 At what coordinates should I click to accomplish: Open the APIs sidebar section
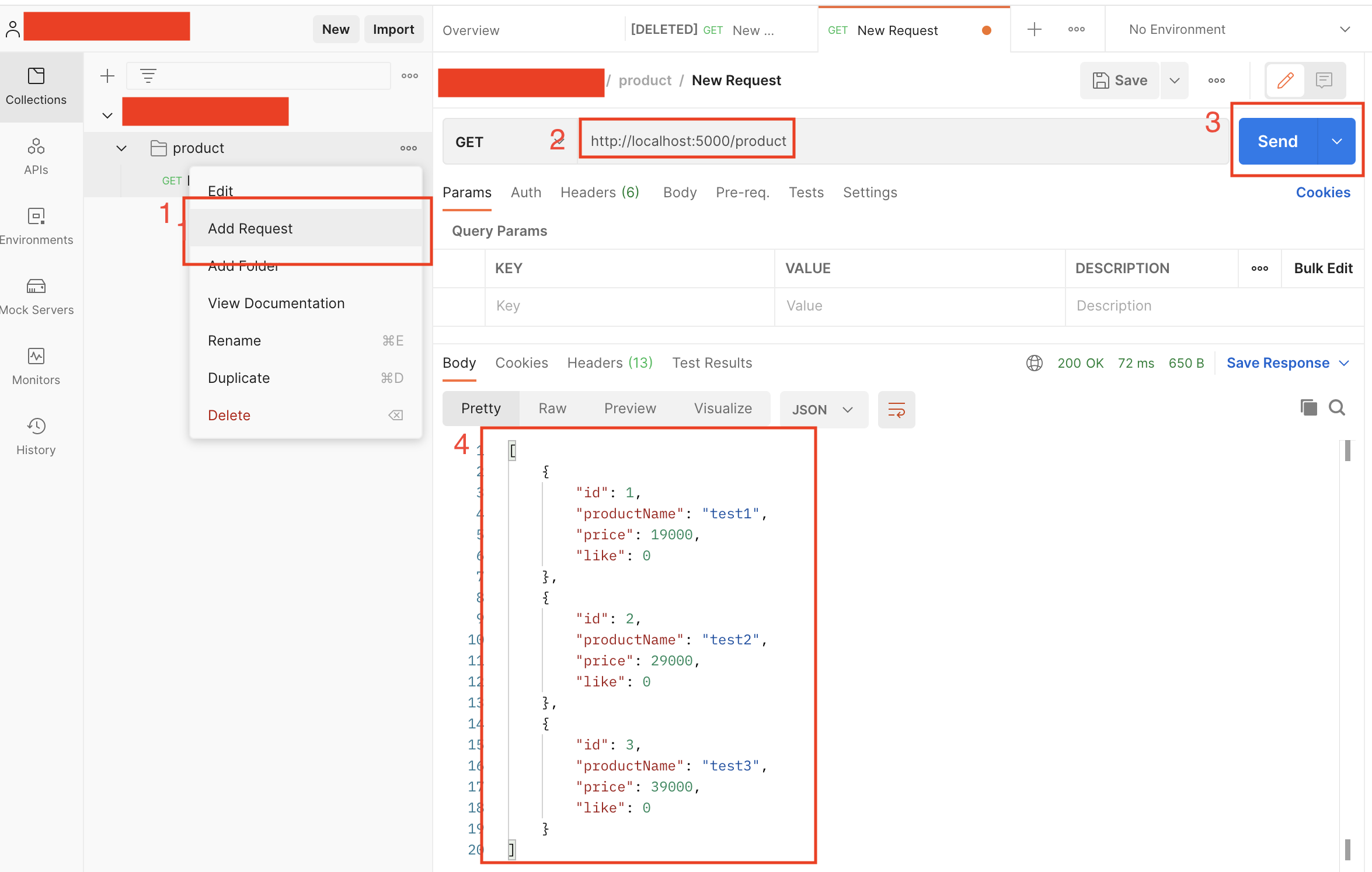click(x=36, y=156)
